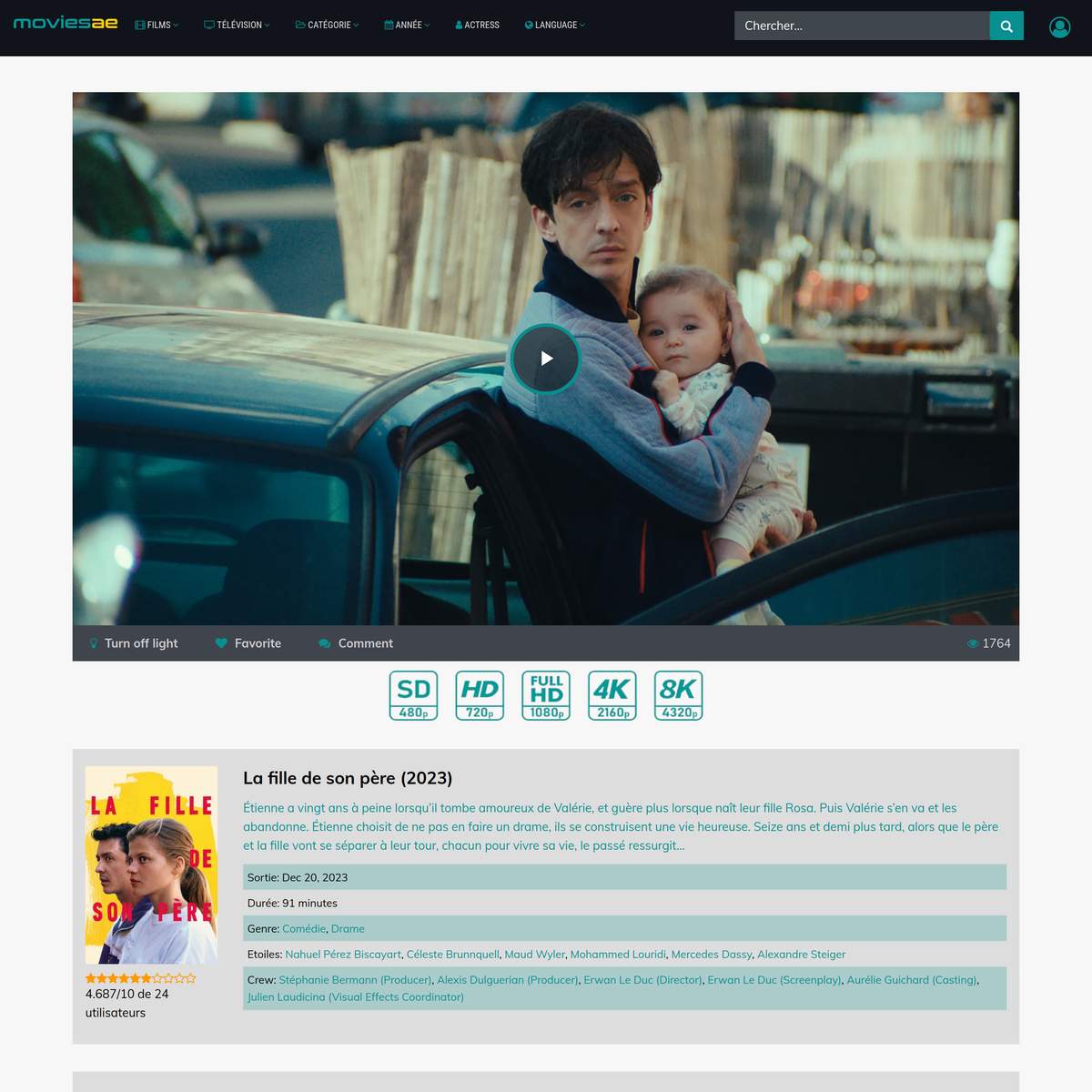
Task: Open Erwan Le Duc (Director) link
Action: point(643,980)
